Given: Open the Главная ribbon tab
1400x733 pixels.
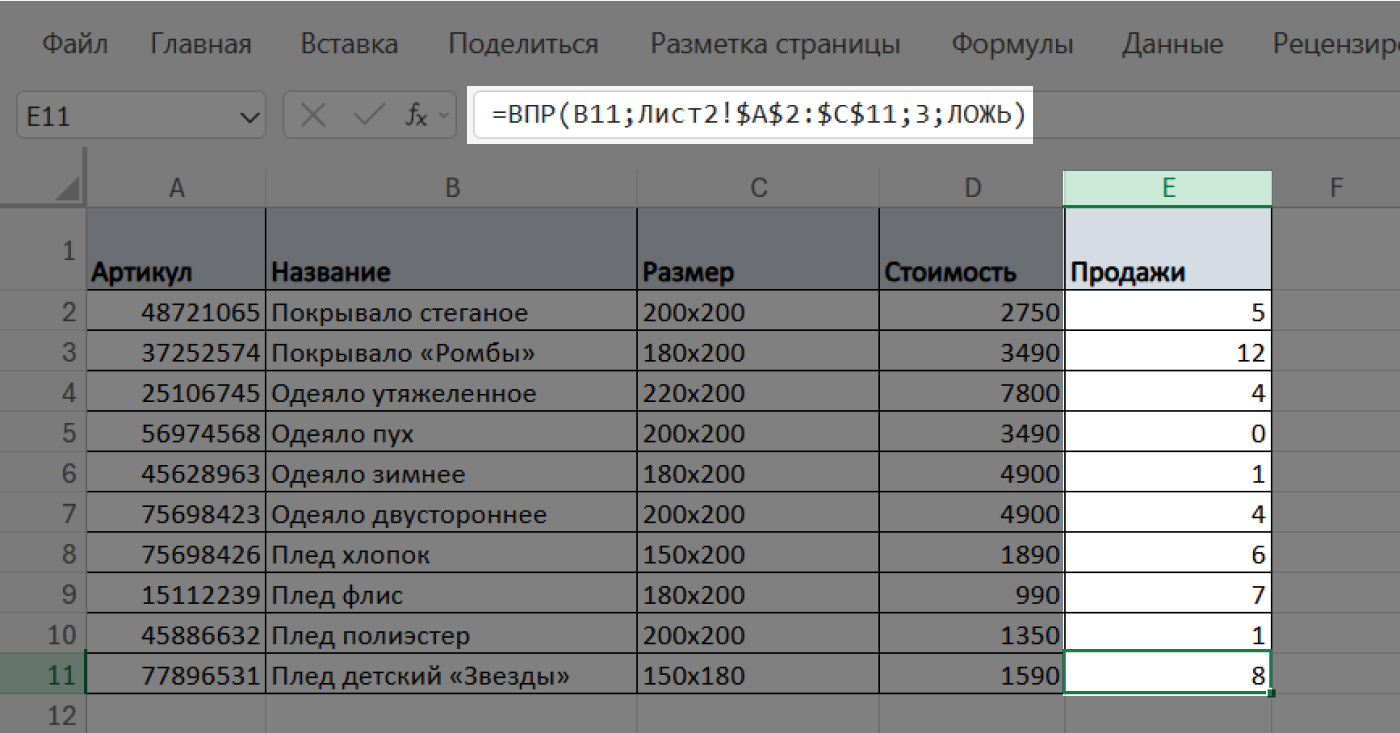Looking at the screenshot, I should coord(200,43).
